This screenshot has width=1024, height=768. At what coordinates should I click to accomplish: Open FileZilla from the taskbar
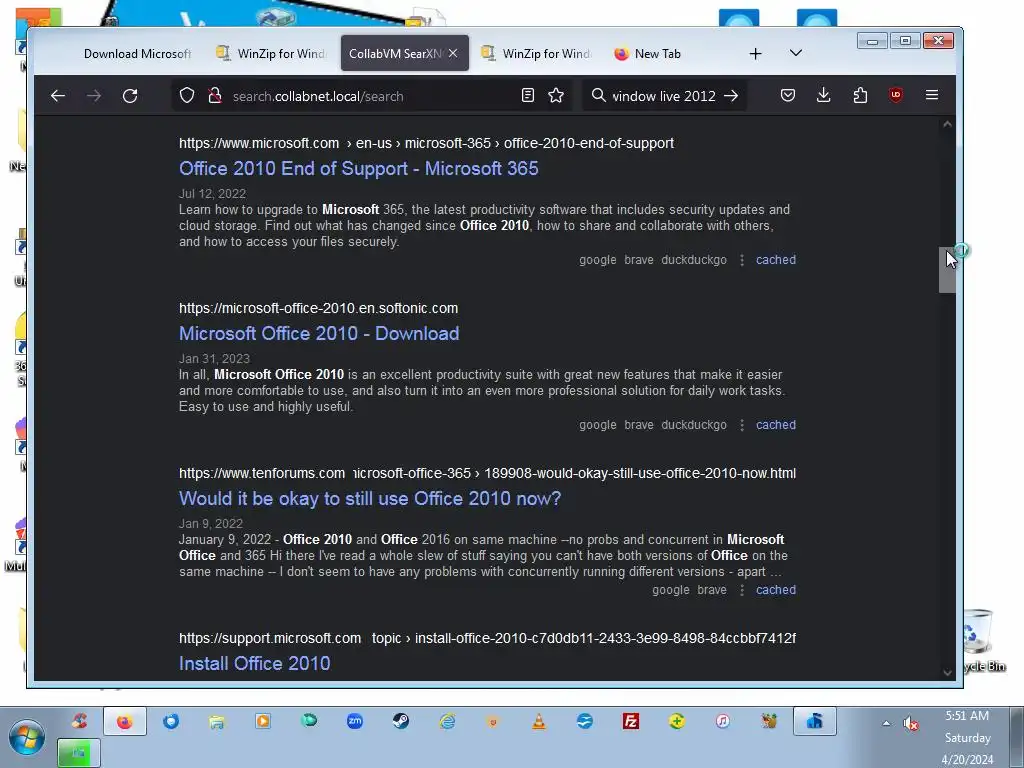pyautogui.click(x=631, y=721)
